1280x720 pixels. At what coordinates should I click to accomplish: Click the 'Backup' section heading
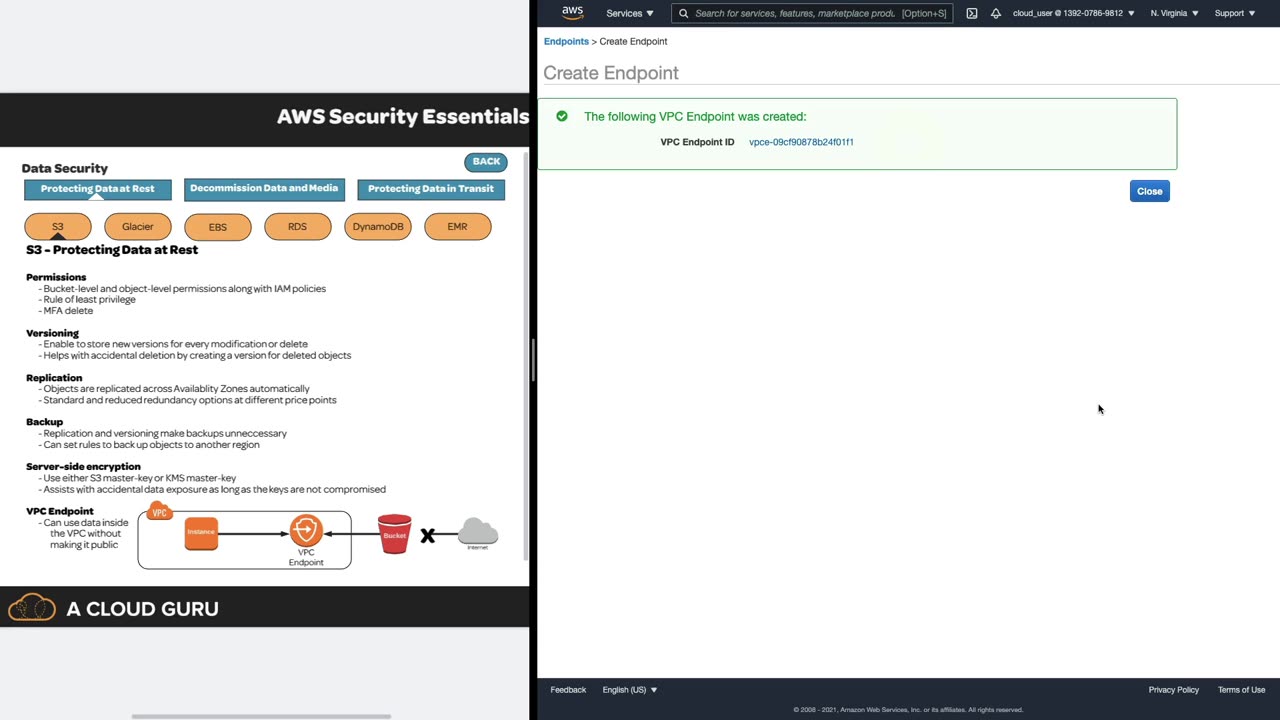point(44,422)
